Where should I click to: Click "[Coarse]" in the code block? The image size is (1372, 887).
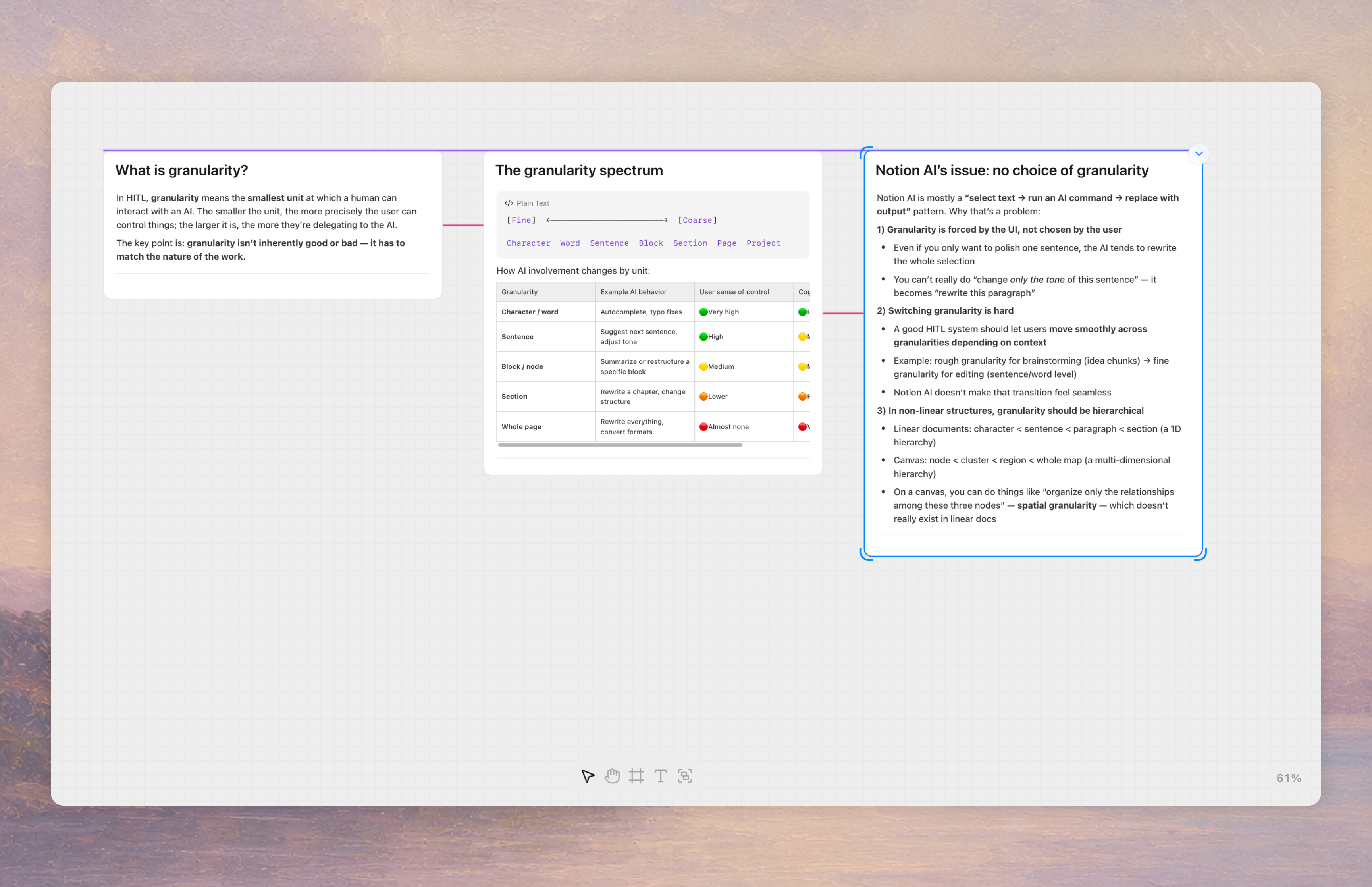coord(697,221)
